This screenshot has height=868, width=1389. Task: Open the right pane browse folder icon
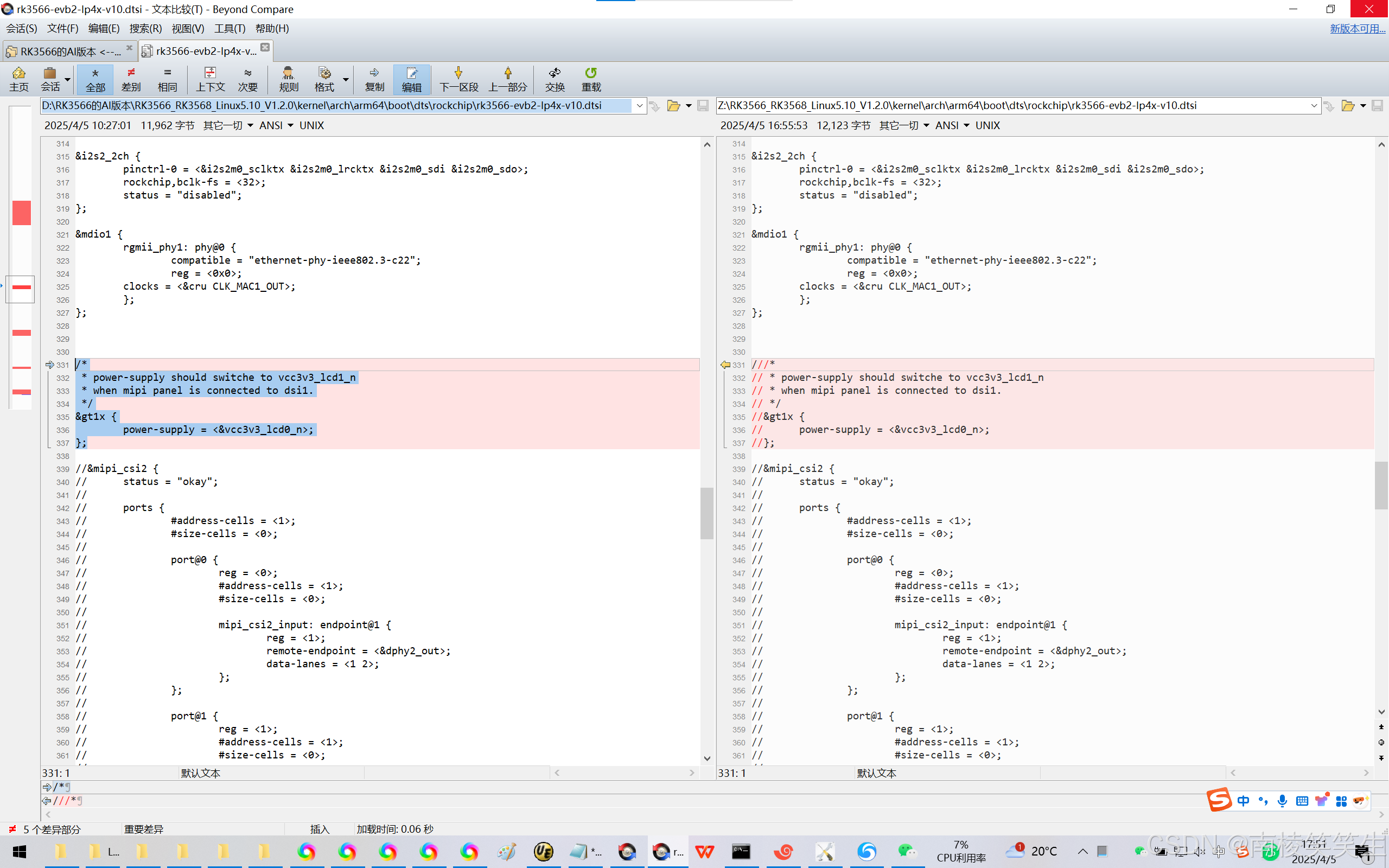click(1347, 106)
